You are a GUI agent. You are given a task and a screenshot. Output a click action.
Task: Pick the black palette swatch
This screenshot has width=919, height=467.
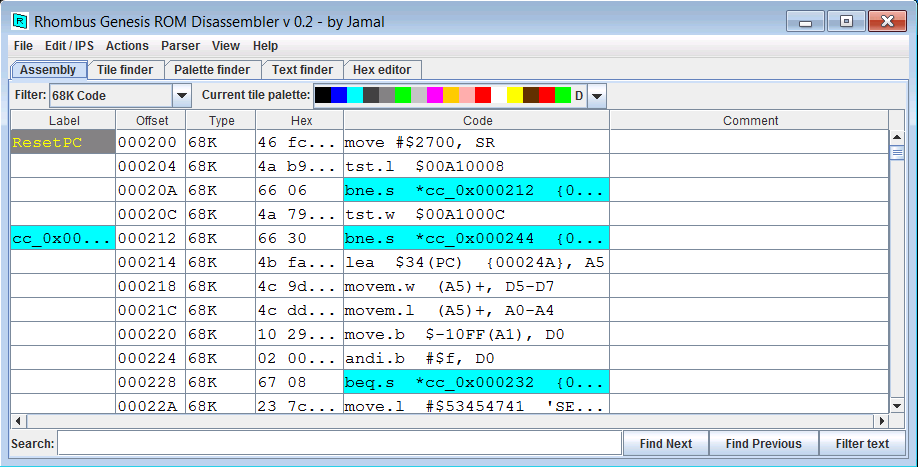click(x=323, y=95)
